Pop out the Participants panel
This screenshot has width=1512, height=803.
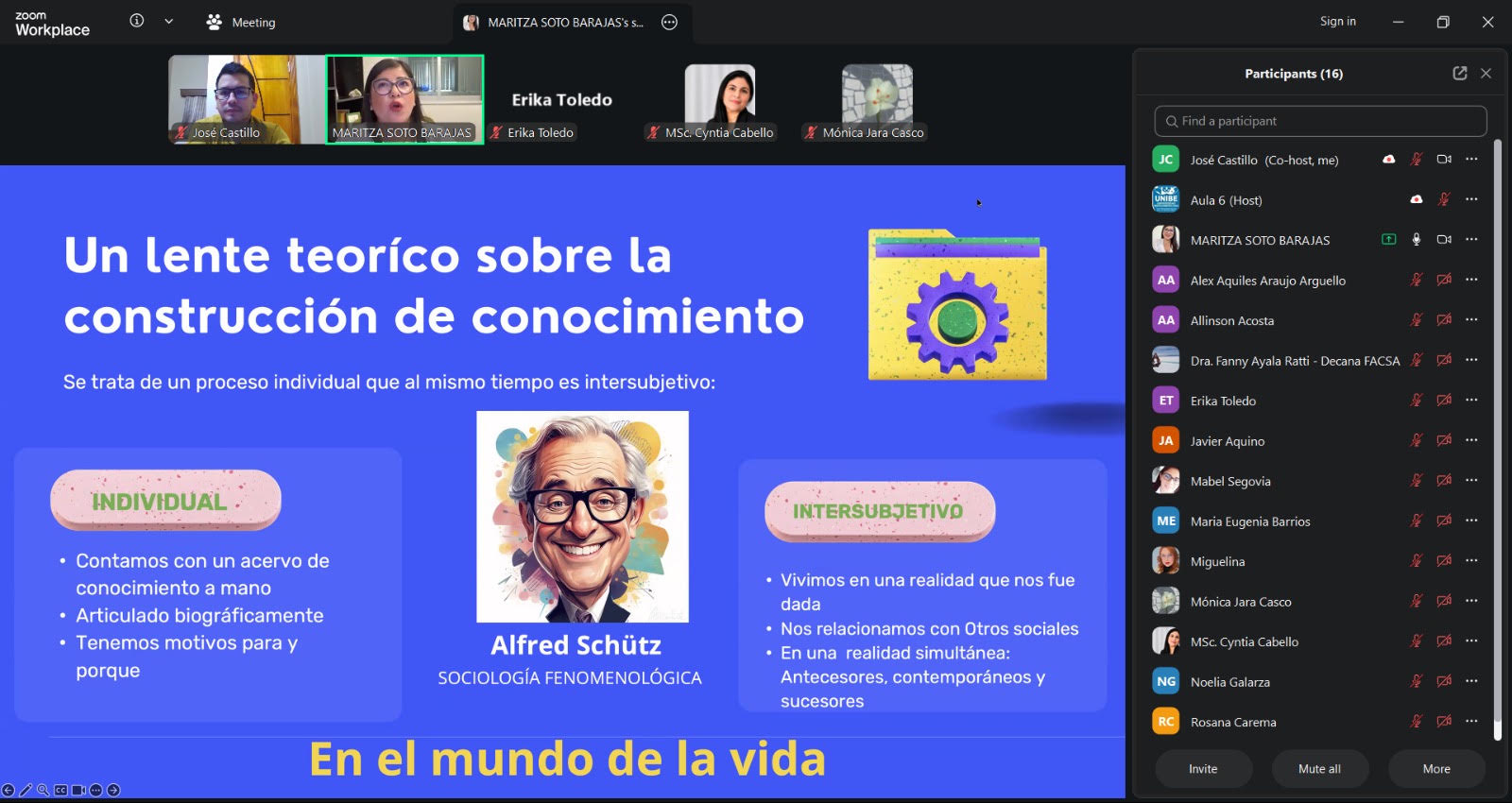(1459, 73)
